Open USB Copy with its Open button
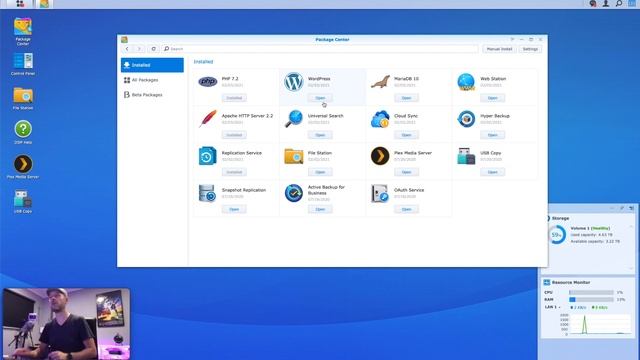Image resolution: width=640 pixels, height=360 pixels. (x=493, y=172)
